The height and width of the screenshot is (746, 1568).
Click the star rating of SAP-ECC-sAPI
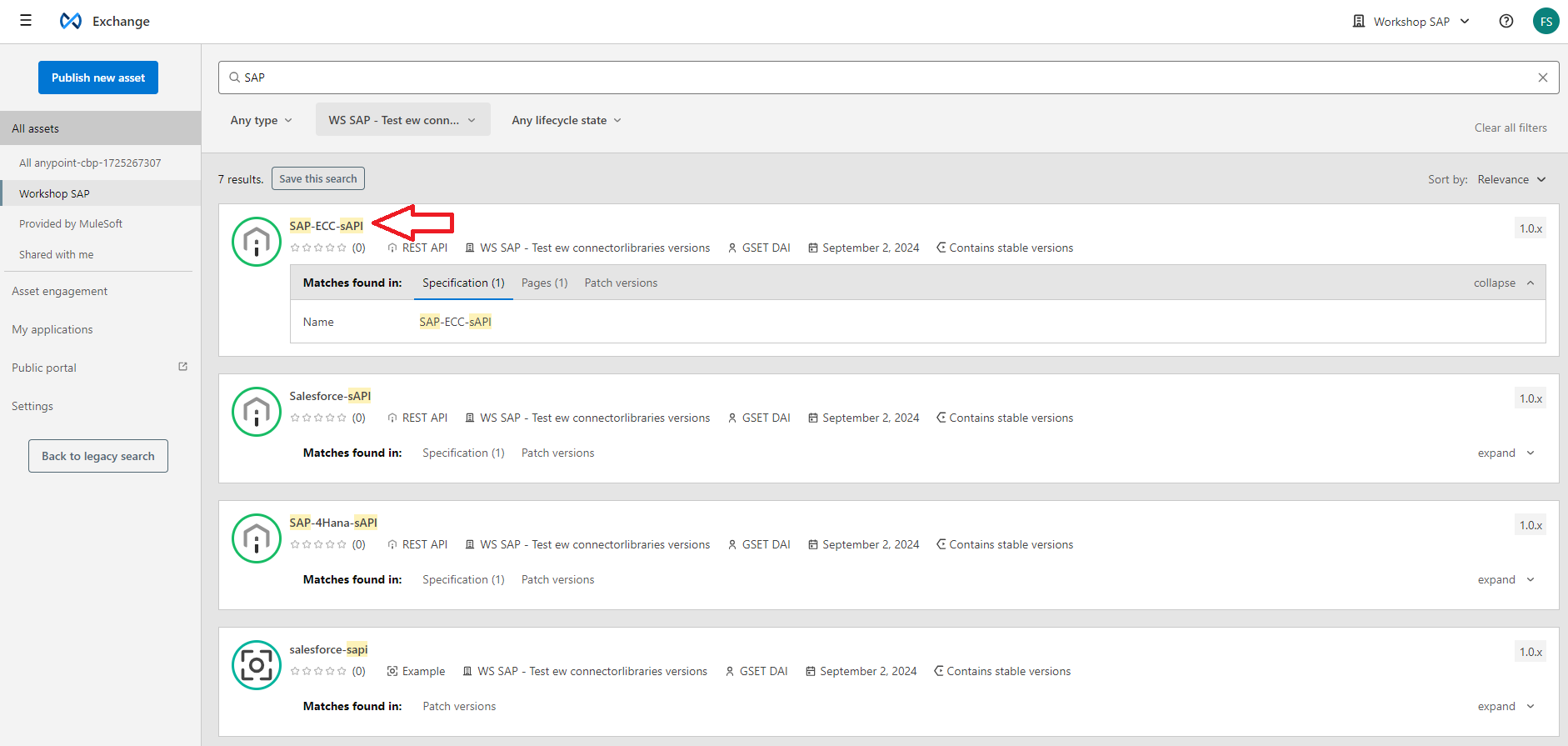pyautogui.click(x=318, y=248)
